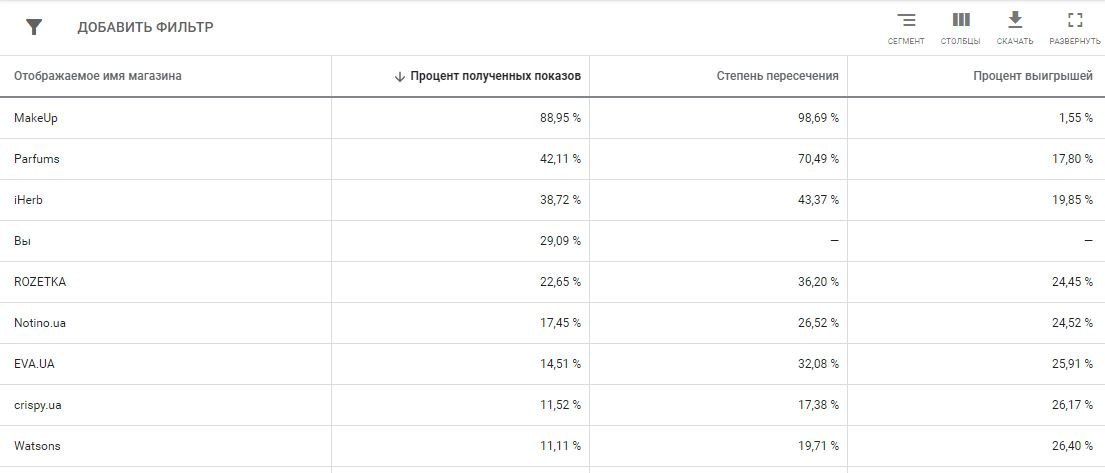The image size is (1105, 473).
Task: Click ДОБАВИТЬ ФИЛЬТР button
Action: click(x=145, y=27)
